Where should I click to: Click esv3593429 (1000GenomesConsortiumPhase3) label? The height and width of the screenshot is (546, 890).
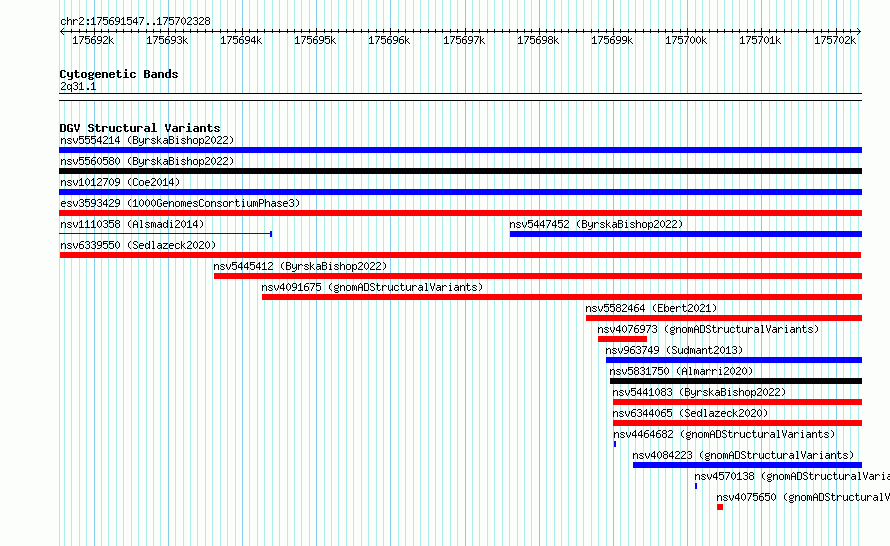tap(180, 203)
